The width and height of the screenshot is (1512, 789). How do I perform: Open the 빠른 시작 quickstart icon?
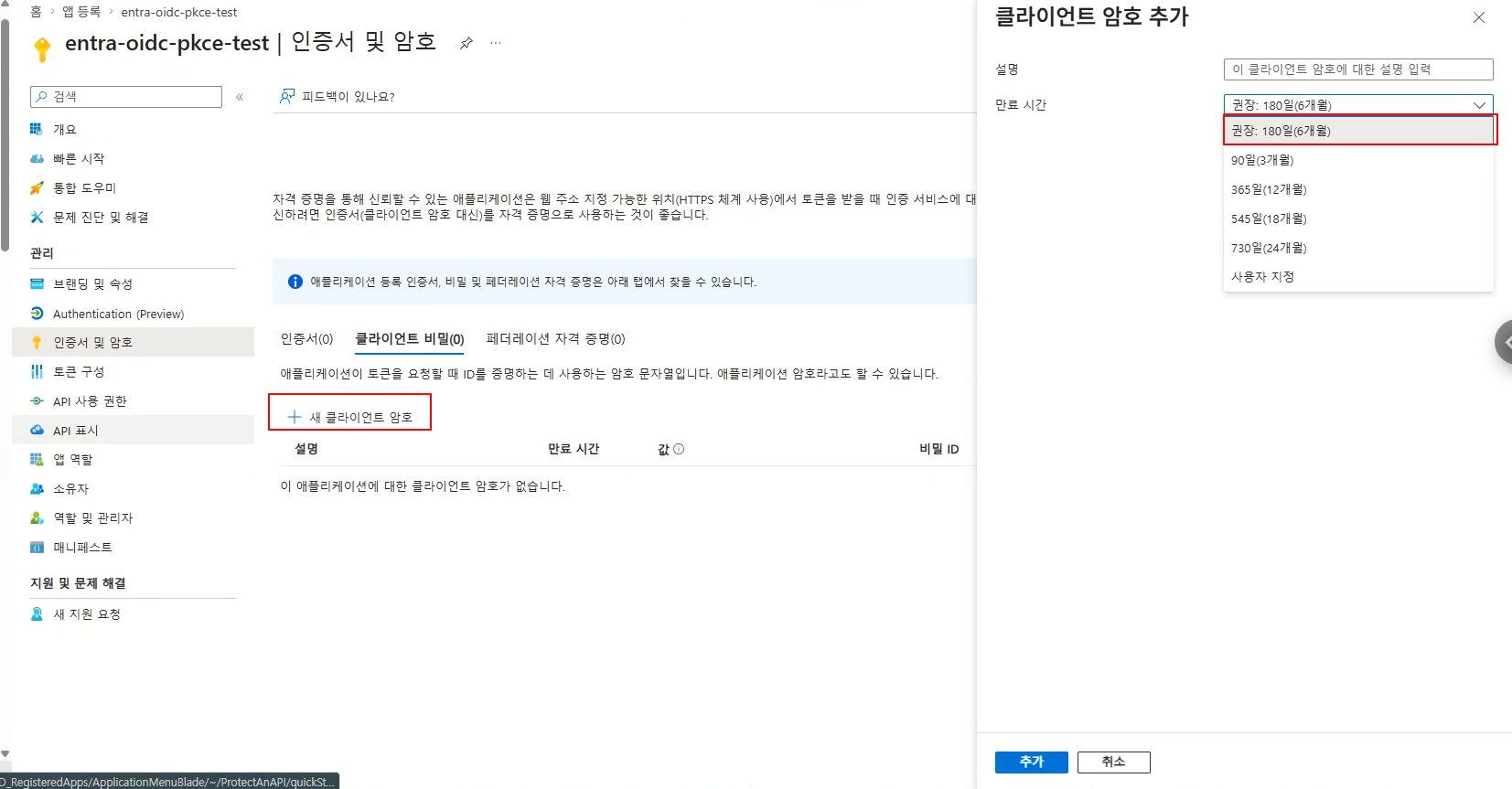tap(37, 158)
